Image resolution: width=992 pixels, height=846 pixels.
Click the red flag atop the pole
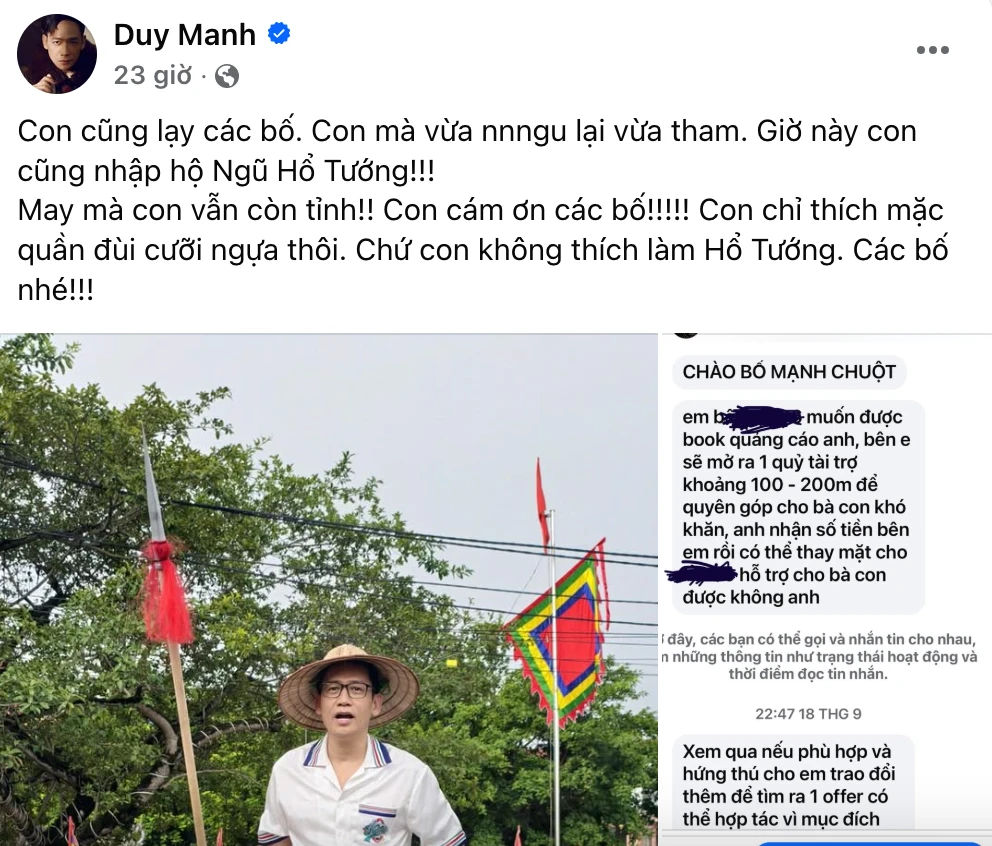coord(542,502)
